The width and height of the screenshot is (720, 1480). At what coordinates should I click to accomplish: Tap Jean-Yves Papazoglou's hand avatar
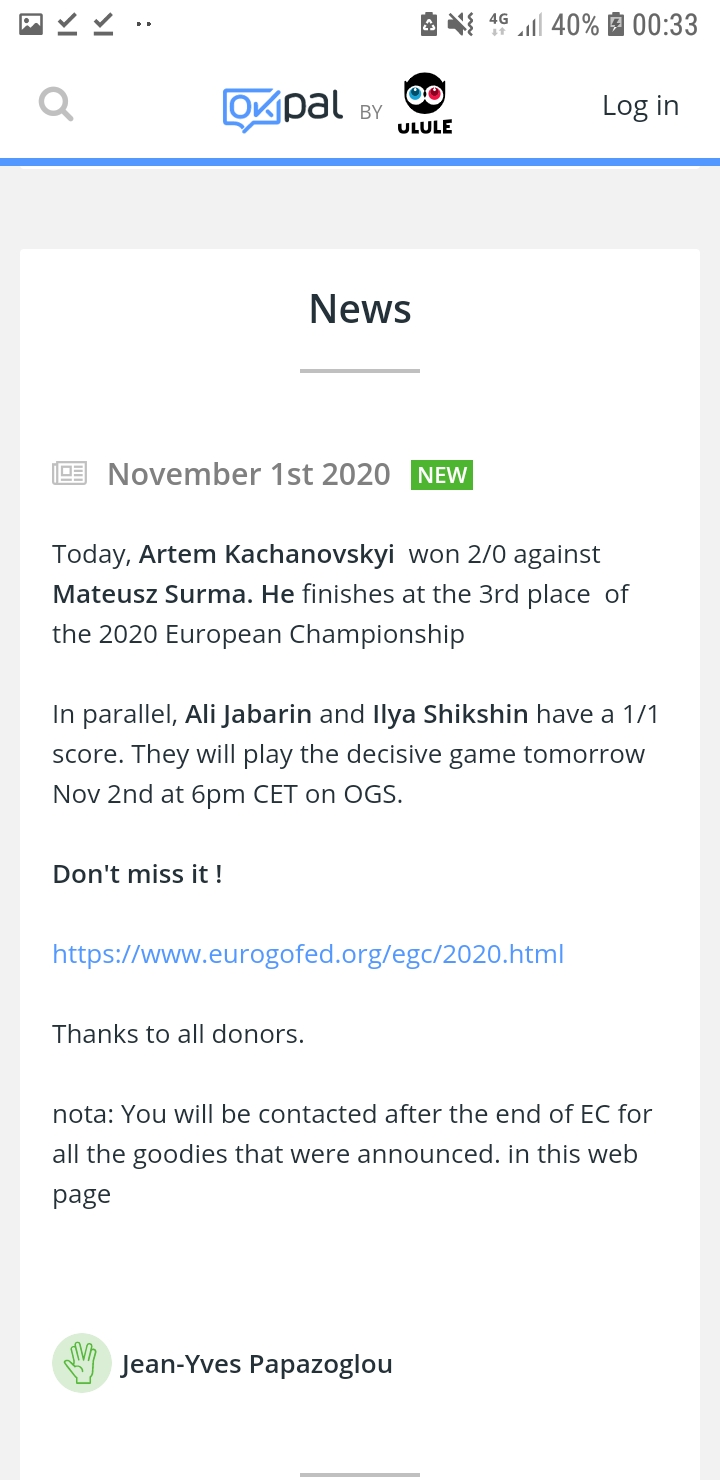click(x=81, y=1363)
